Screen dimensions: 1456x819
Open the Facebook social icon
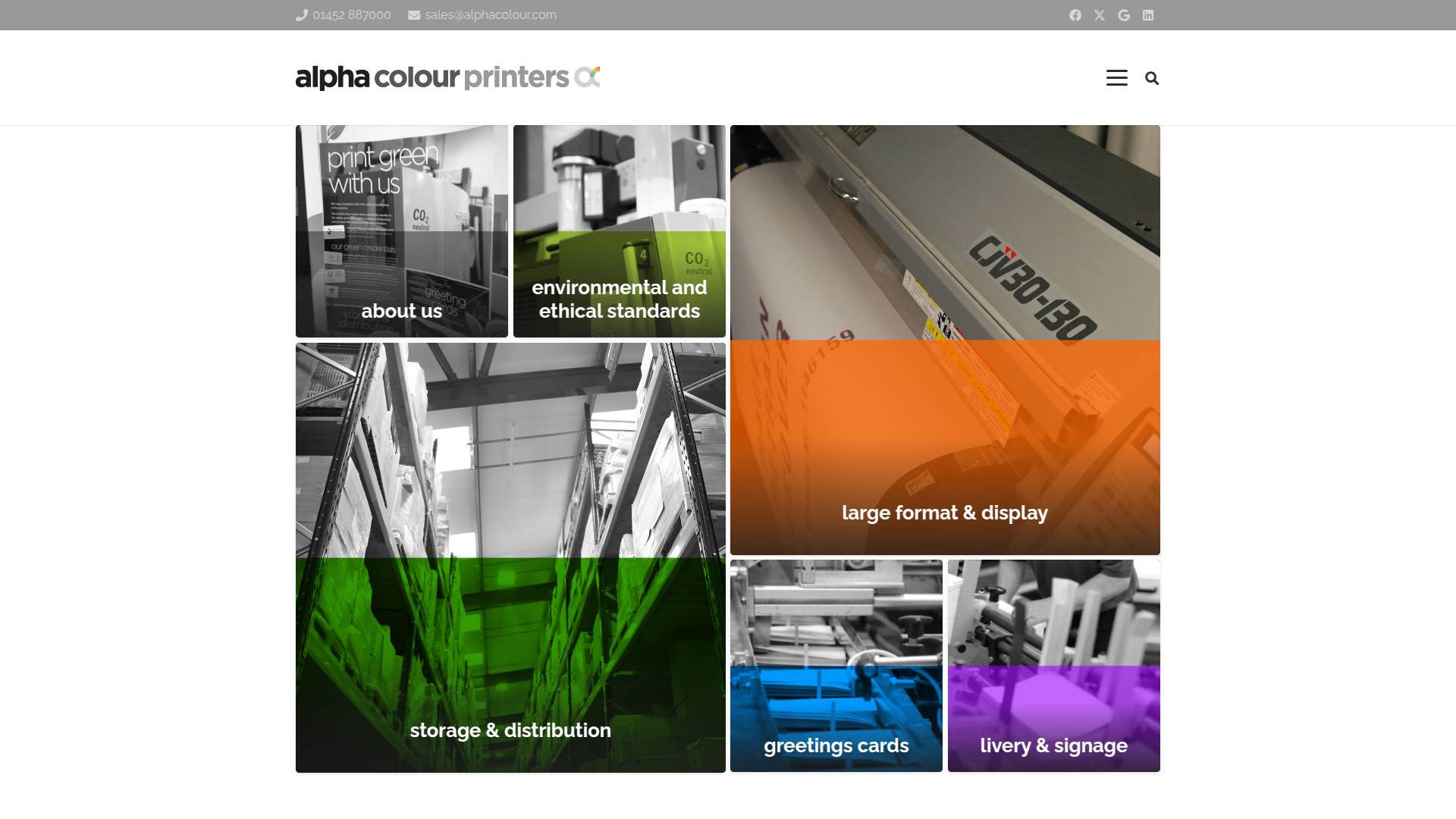point(1075,15)
